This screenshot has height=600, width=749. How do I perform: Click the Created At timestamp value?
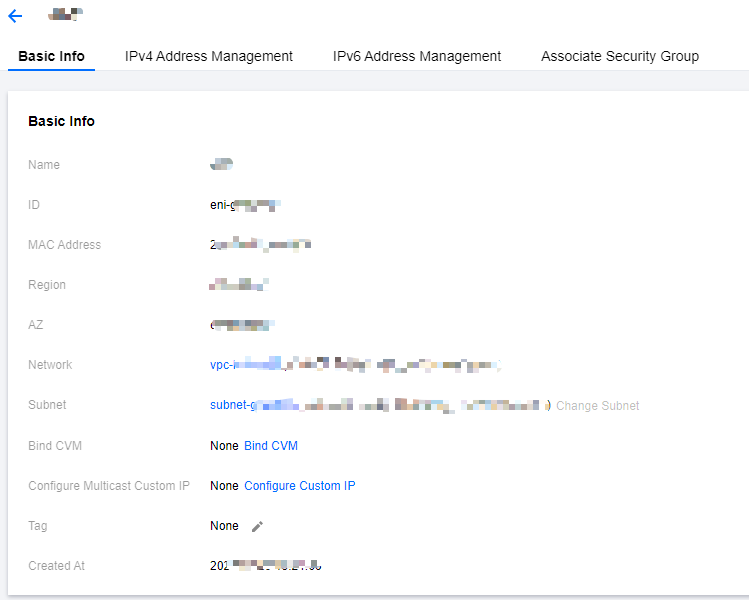pos(266,566)
